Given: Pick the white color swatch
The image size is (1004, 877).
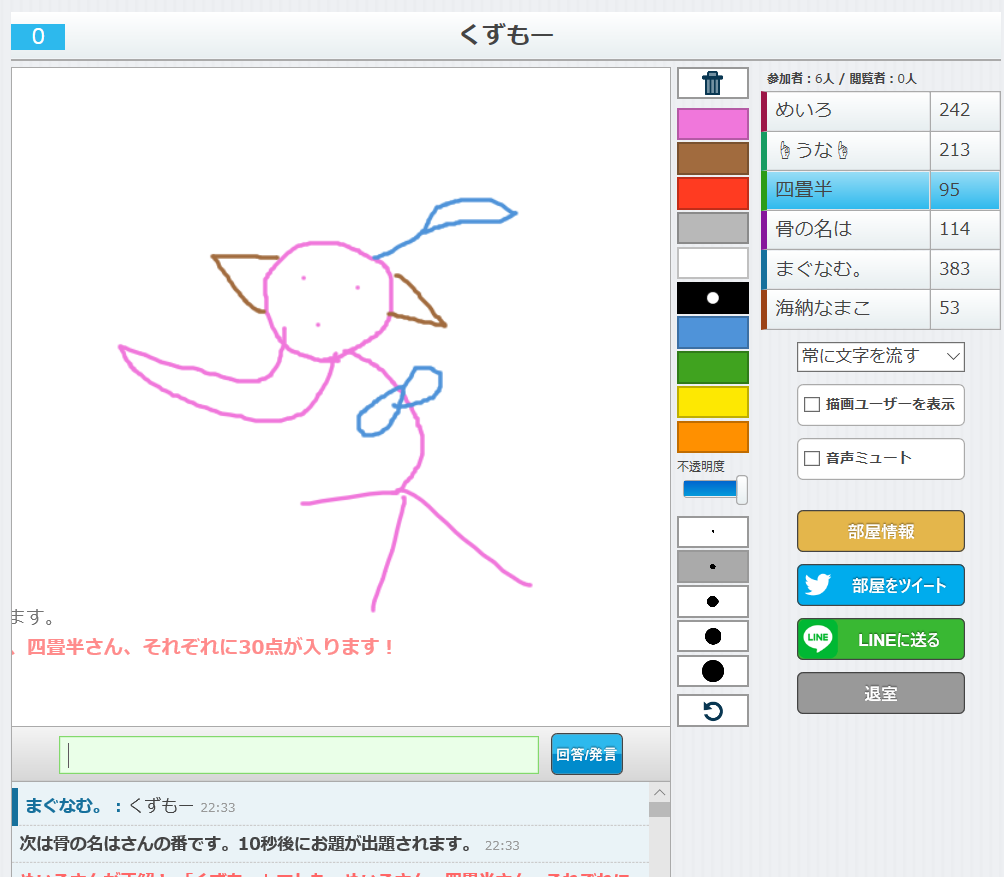Looking at the screenshot, I should (x=713, y=263).
